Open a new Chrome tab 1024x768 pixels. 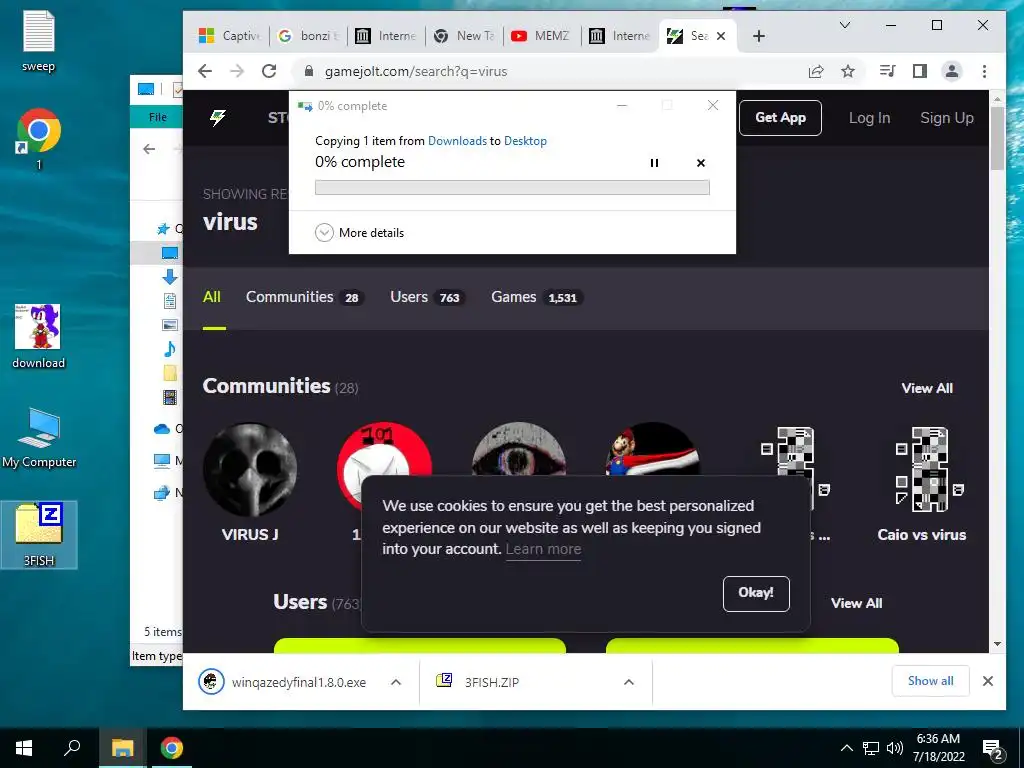[x=758, y=36]
